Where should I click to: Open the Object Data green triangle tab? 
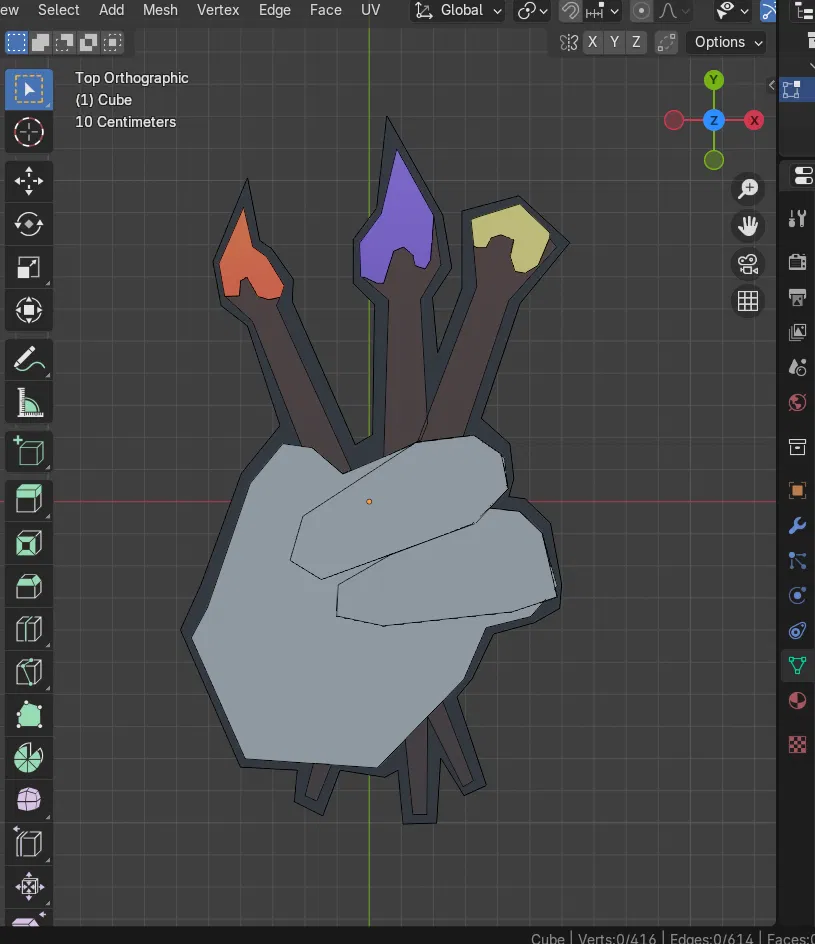pyautogui.click(x=797, y=665)
